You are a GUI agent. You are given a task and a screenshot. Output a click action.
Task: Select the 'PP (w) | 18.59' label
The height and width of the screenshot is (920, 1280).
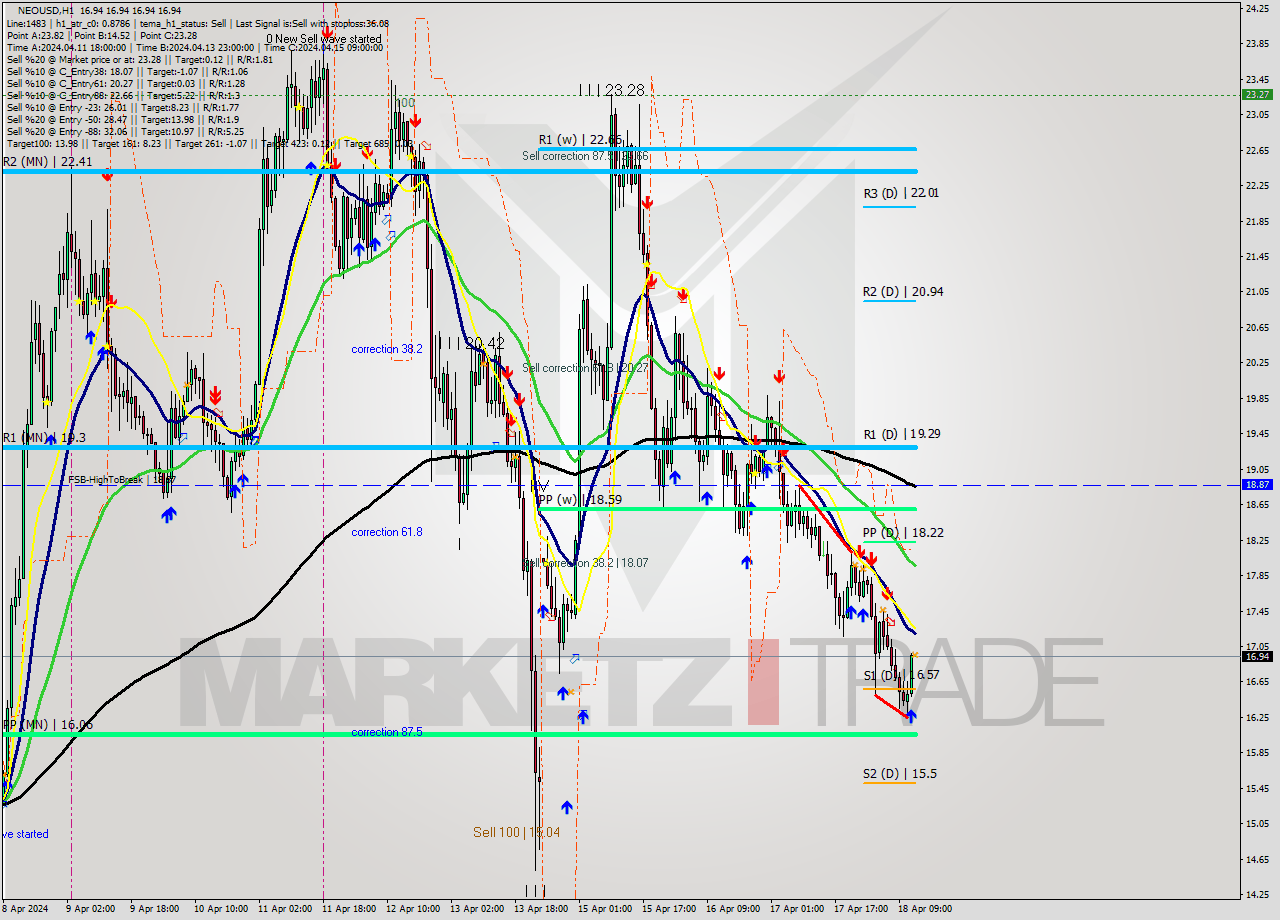pos(579,499)
